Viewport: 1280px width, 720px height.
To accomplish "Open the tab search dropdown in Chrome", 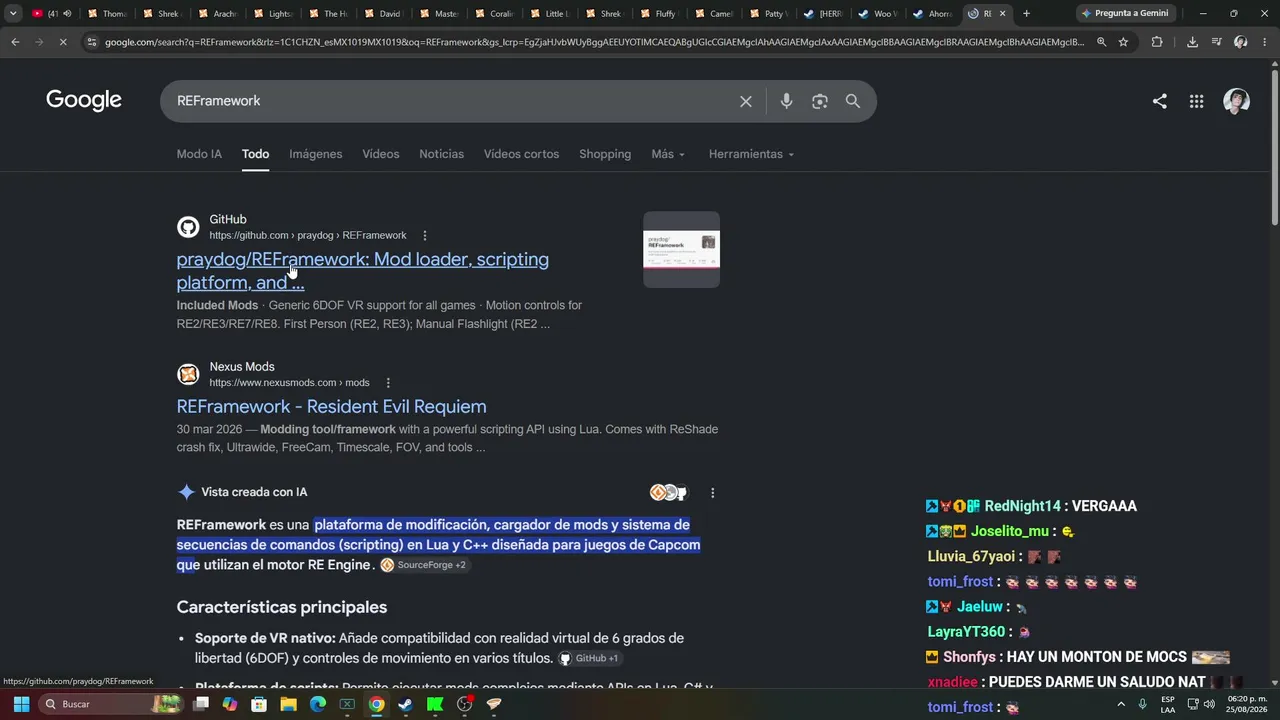I will (x=13, y=14).
